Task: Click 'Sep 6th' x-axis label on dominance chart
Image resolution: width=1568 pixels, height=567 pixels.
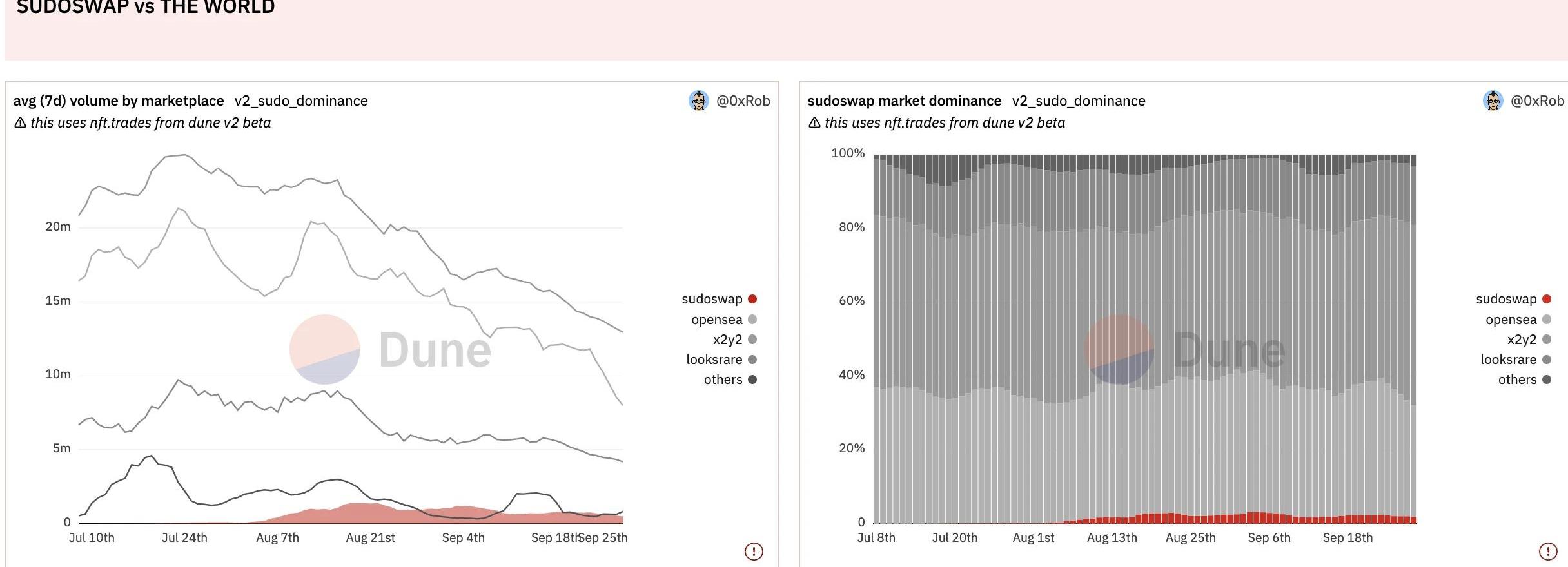Action: click(x=1269, y=537)
